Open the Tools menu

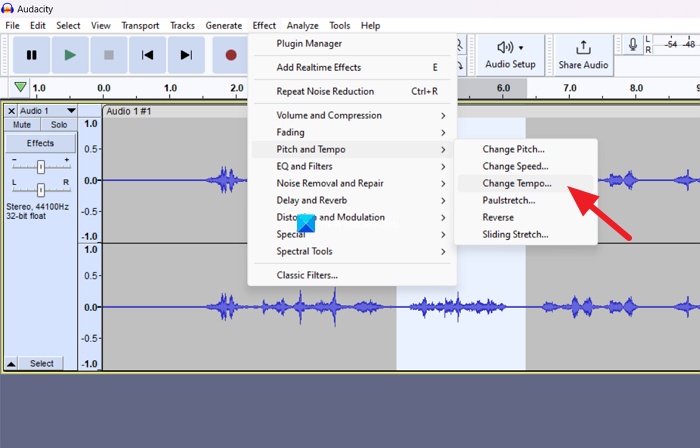(340, 25)
